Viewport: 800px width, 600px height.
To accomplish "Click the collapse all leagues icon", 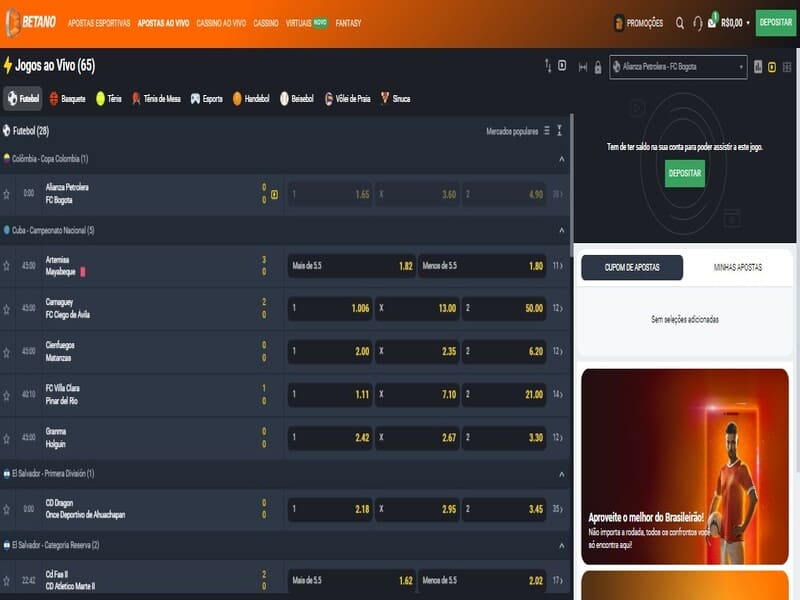I will click(559, 131).
